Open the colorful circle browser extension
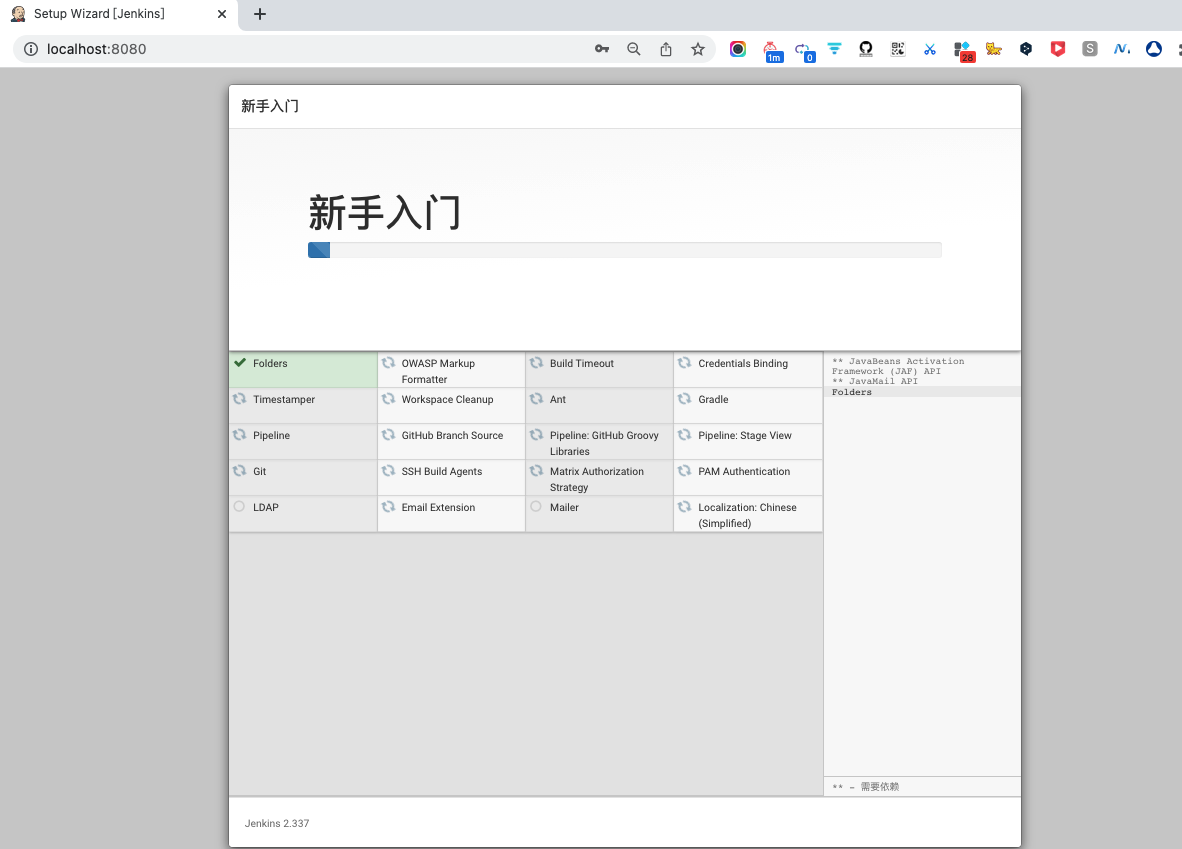Screen dimensions: 1182x849 pyautogui.click(x=738, y=49)
